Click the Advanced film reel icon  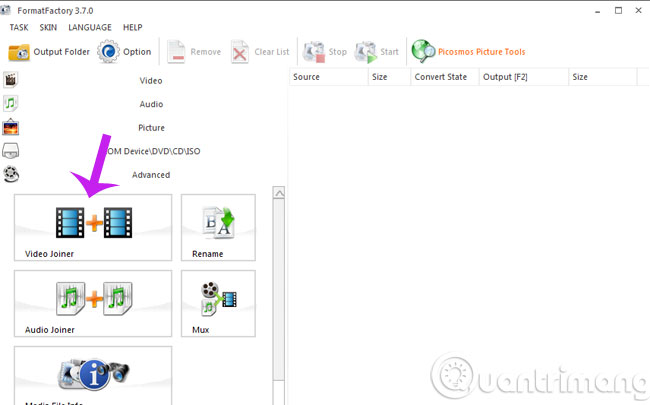point(11,174)
